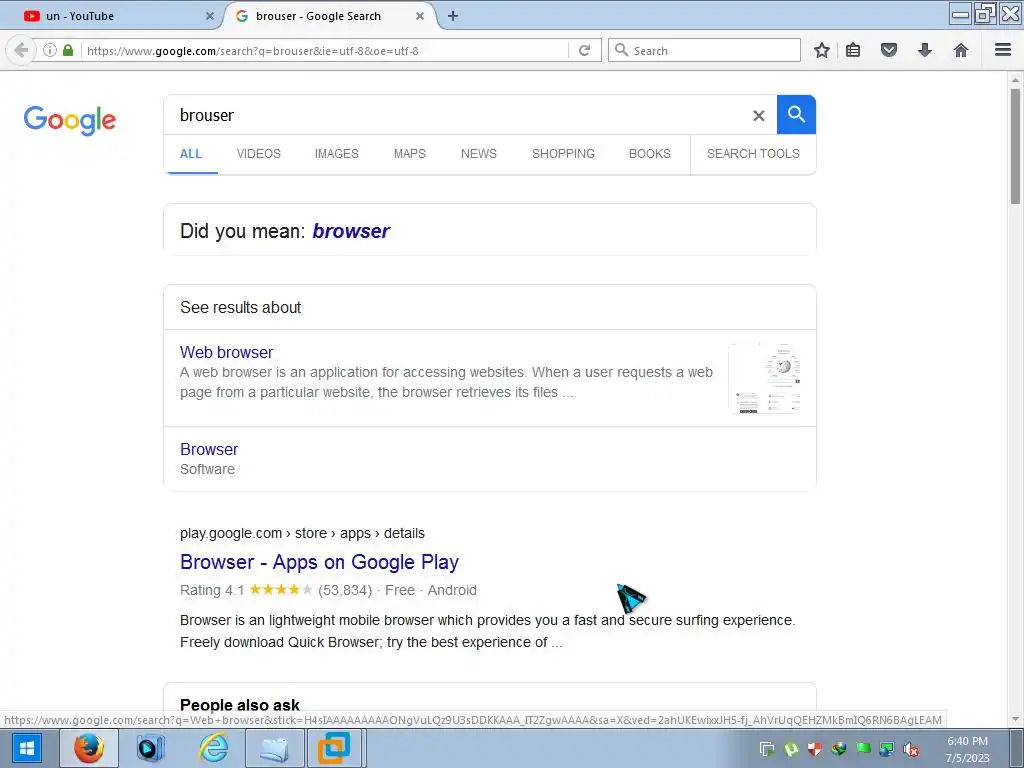1024x768 pixels.
Task: Click the 'People also ask' heading
Action: pos(240,705)
